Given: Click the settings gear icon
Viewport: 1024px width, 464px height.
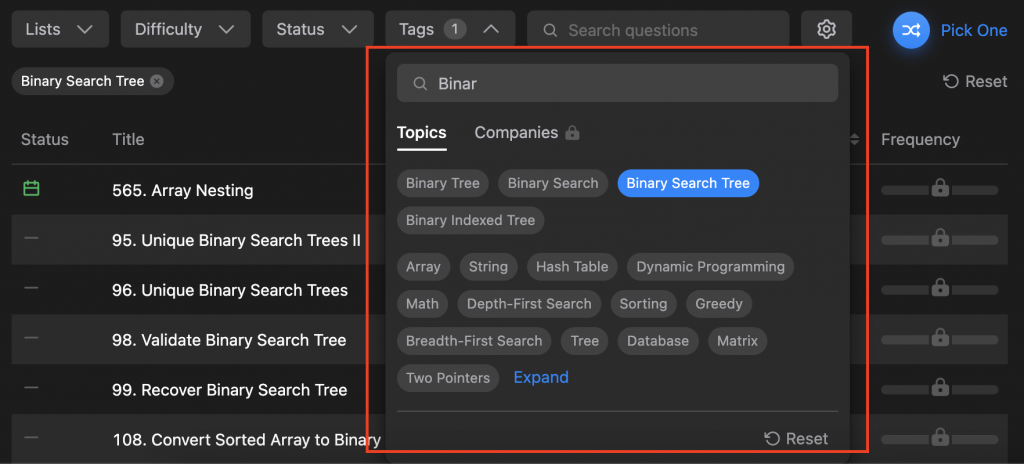Looking at the screenshot, I should tap(826, 30).
